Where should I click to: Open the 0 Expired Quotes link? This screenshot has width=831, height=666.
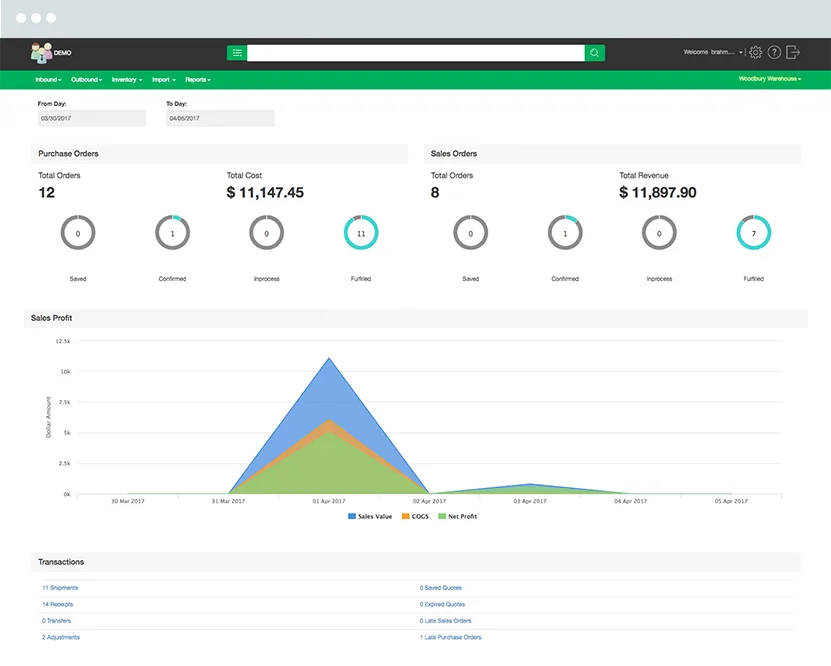(442, 604)
